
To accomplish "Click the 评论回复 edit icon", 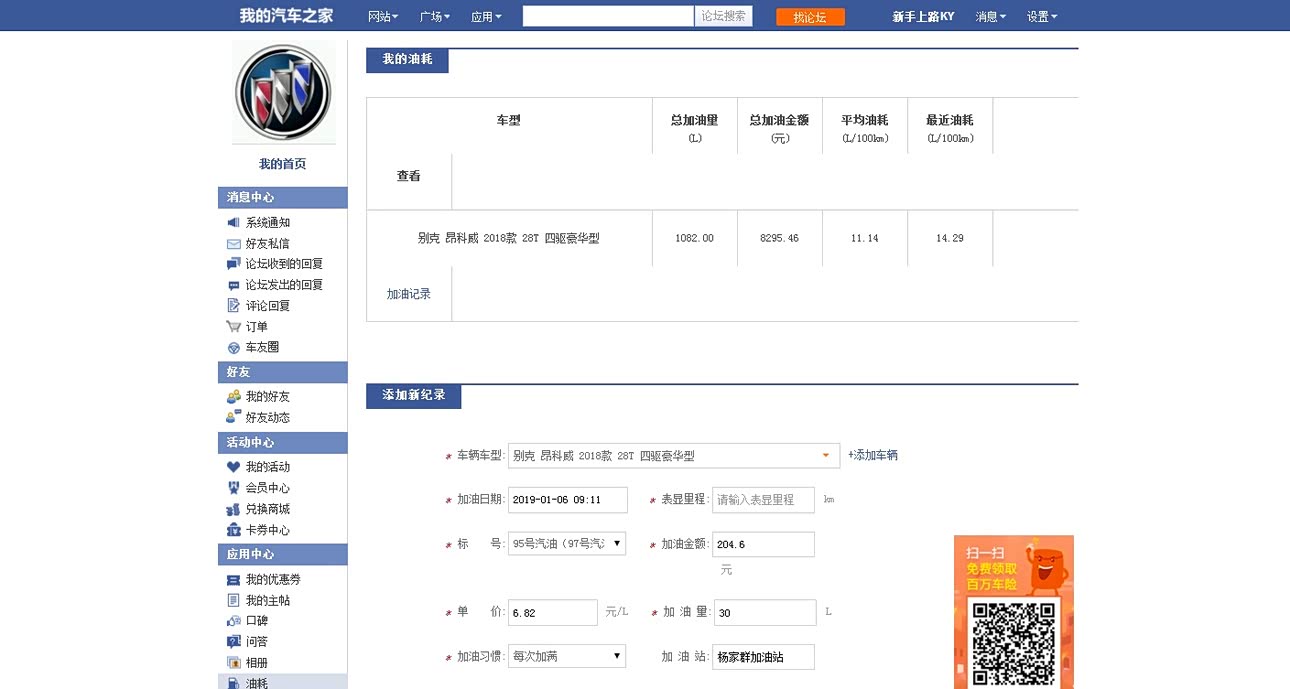I will coord(233,306).
